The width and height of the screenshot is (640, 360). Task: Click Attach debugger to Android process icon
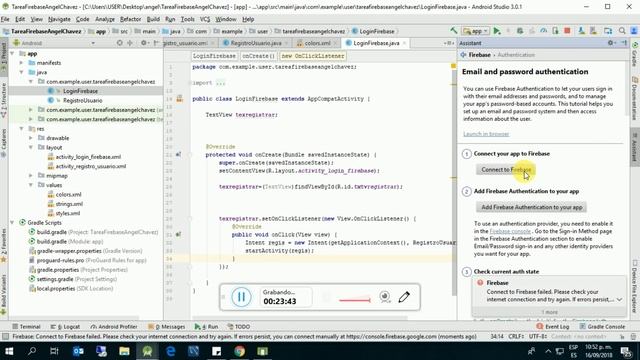click(x=555, y=31)
